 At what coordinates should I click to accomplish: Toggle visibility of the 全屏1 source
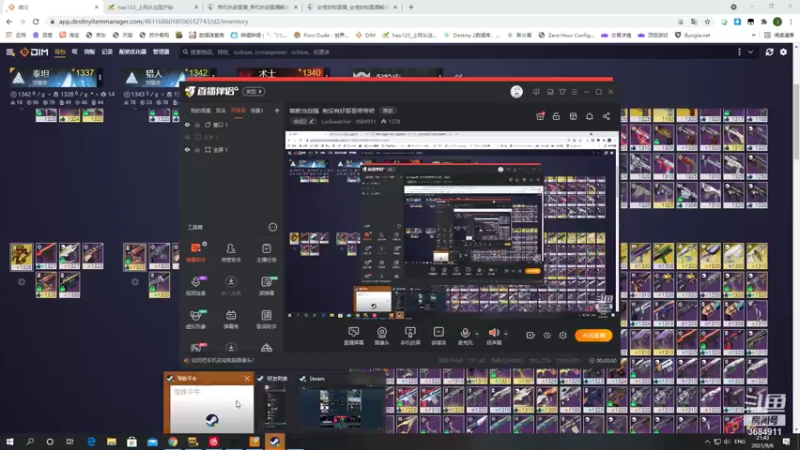tap(187, 150)
